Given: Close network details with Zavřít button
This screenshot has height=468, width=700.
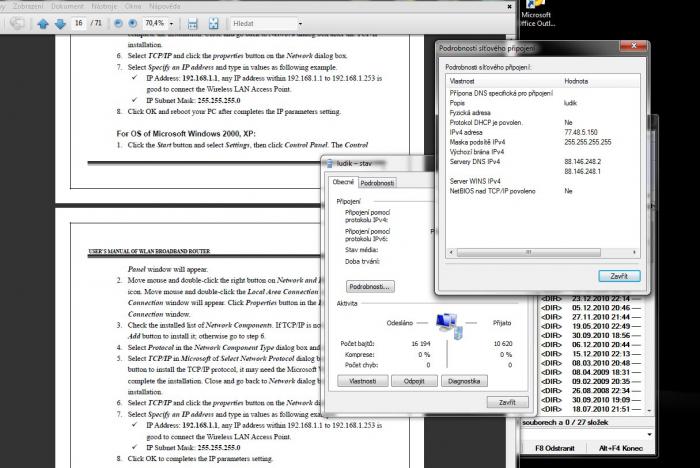Looking at the screenshot, I should tap(618, 275).
